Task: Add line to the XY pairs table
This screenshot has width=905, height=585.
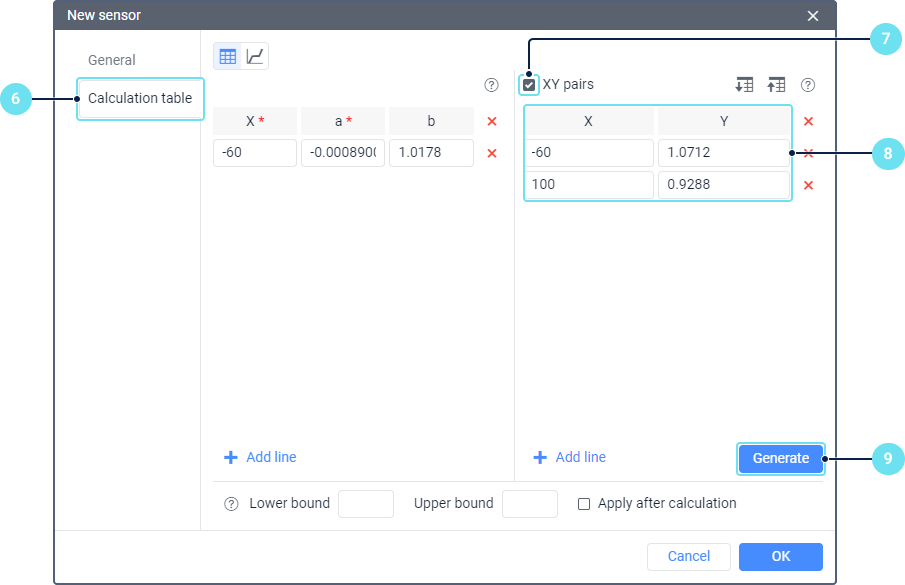Action: click(x=569, y=457)
